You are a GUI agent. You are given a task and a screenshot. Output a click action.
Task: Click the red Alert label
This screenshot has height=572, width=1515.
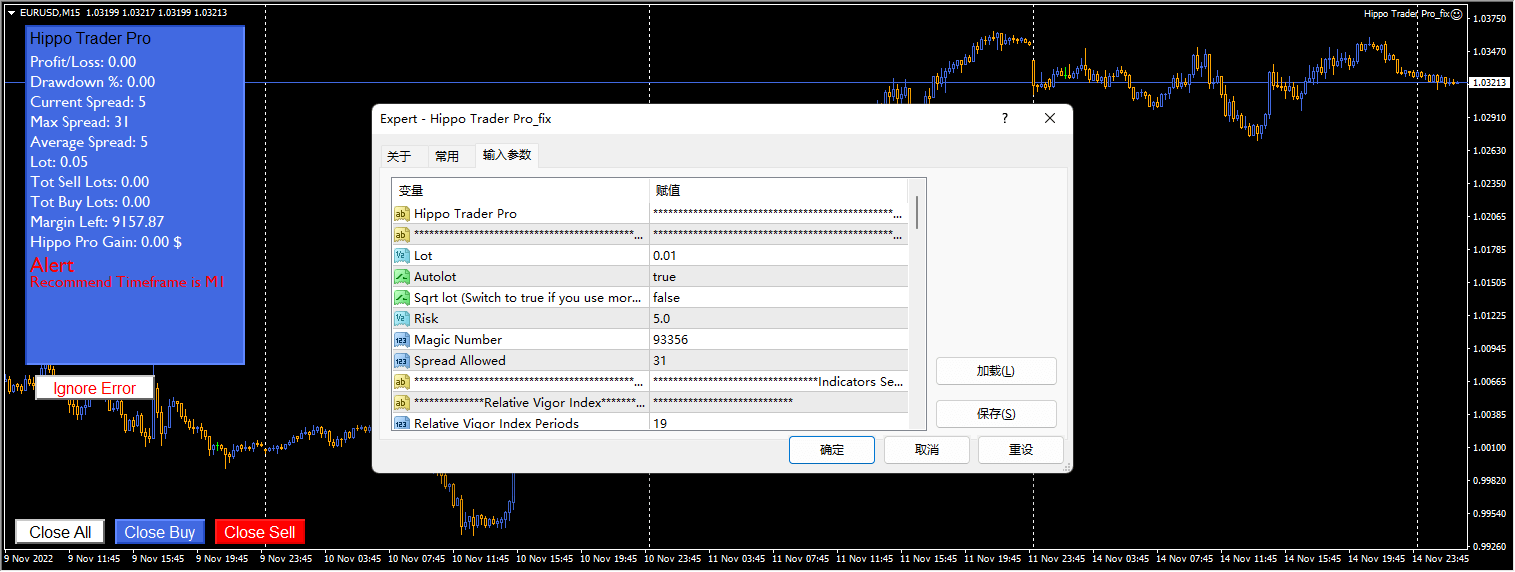52,265
